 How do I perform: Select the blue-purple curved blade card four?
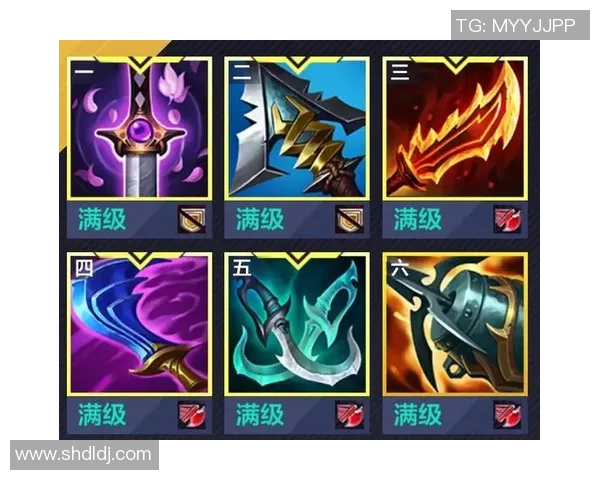[x=139, y=324]
